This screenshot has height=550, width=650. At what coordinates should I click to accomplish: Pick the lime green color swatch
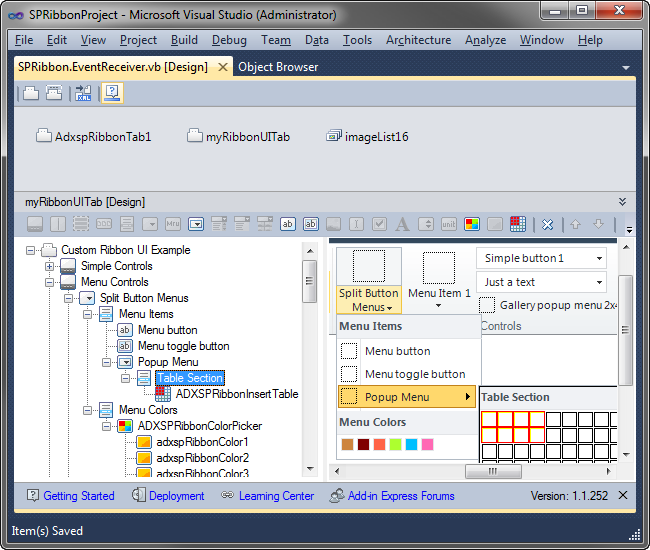[x=395, y=445]
